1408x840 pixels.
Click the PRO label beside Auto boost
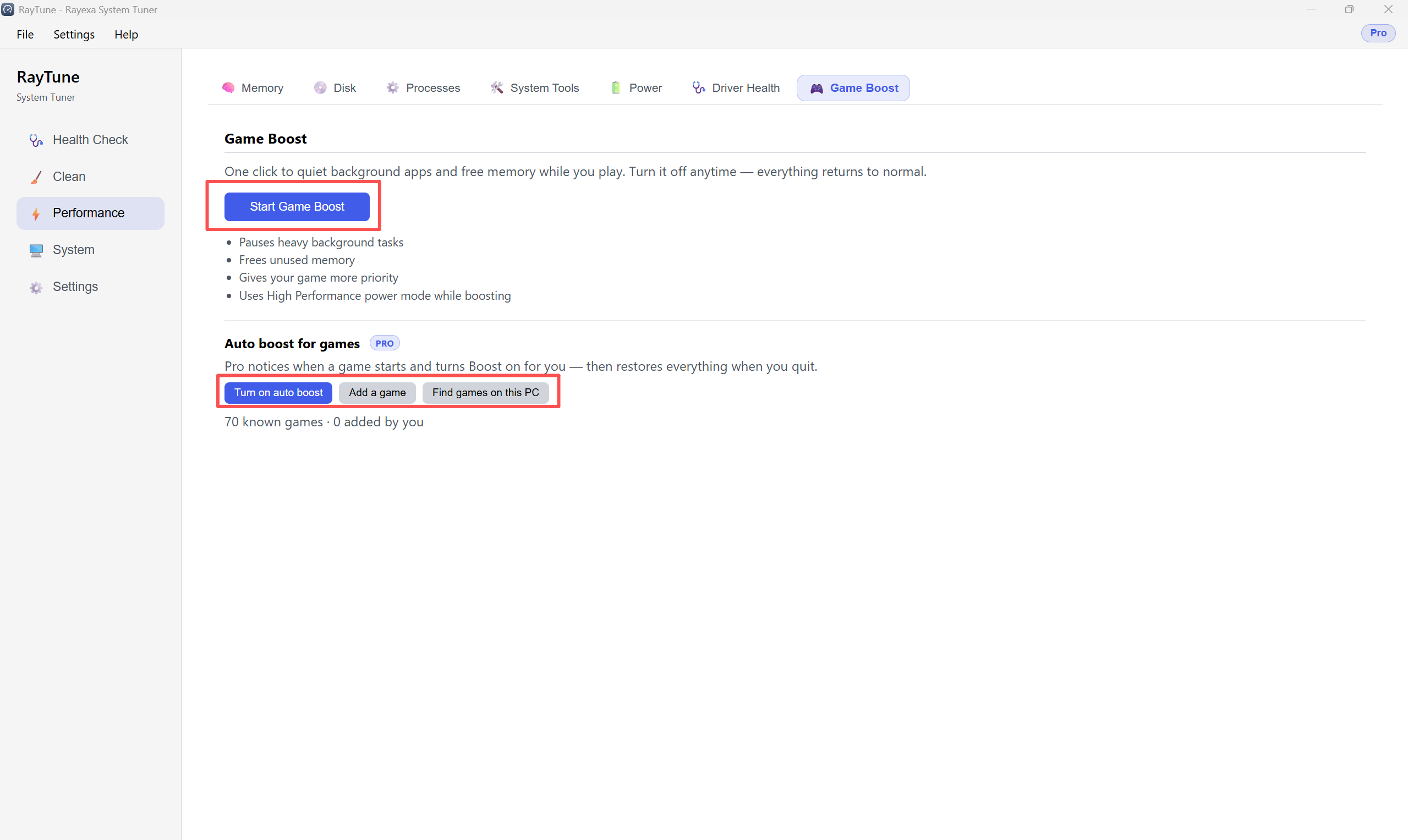[x=385, y=344]
